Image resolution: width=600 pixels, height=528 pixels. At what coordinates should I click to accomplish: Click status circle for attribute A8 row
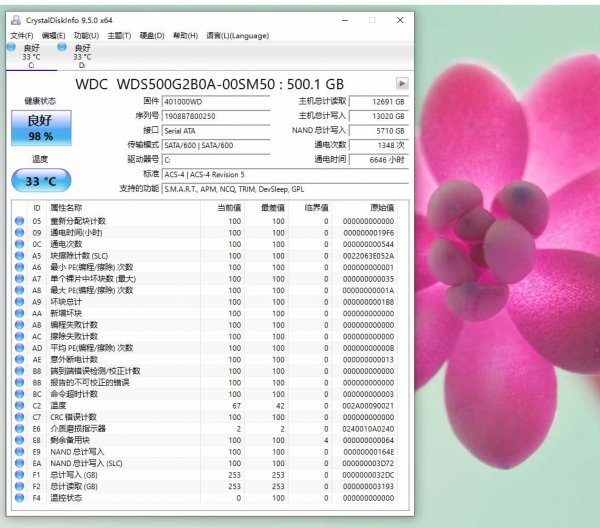[20, 290]
